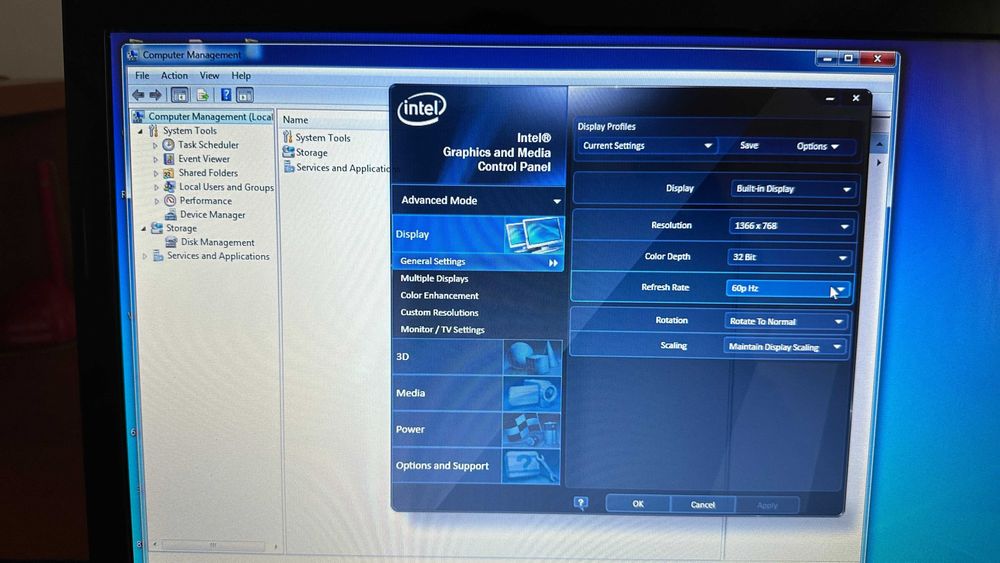The height and width of the screenshot is (563, 1000).
Task: Click the Shared Folders icon in tree
Action: (x=168, y=173)
